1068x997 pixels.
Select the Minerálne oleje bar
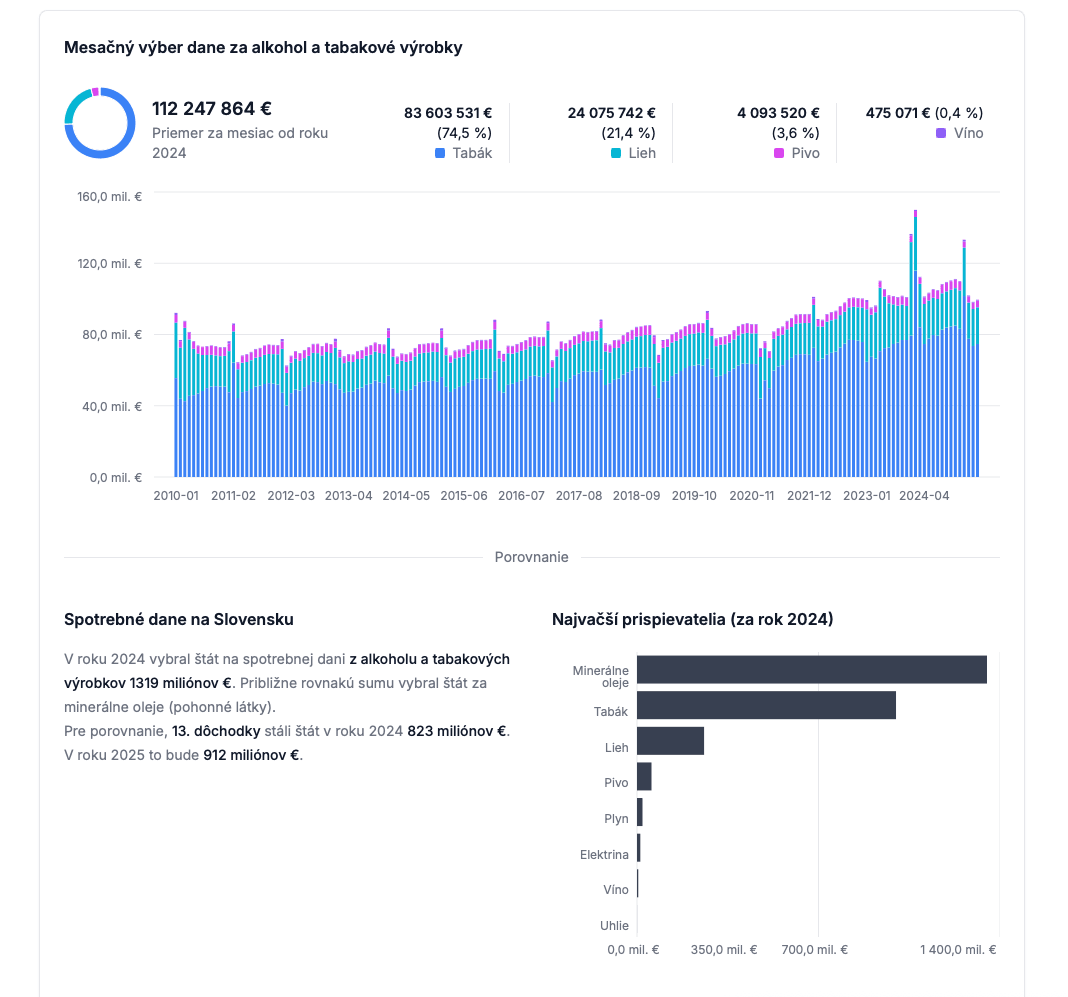(811, 670)
